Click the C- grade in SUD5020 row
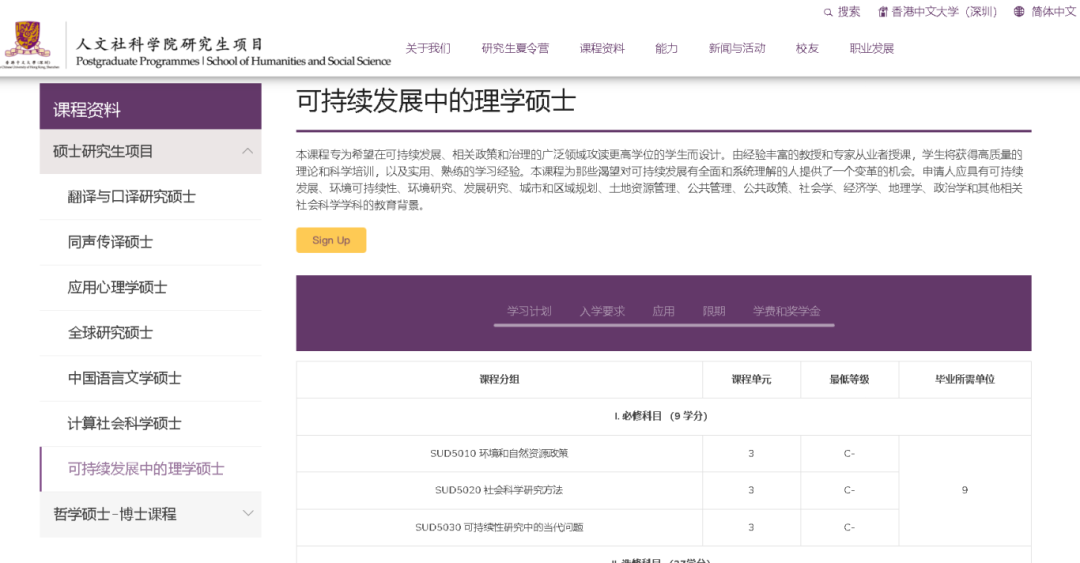 click(849, 490)
